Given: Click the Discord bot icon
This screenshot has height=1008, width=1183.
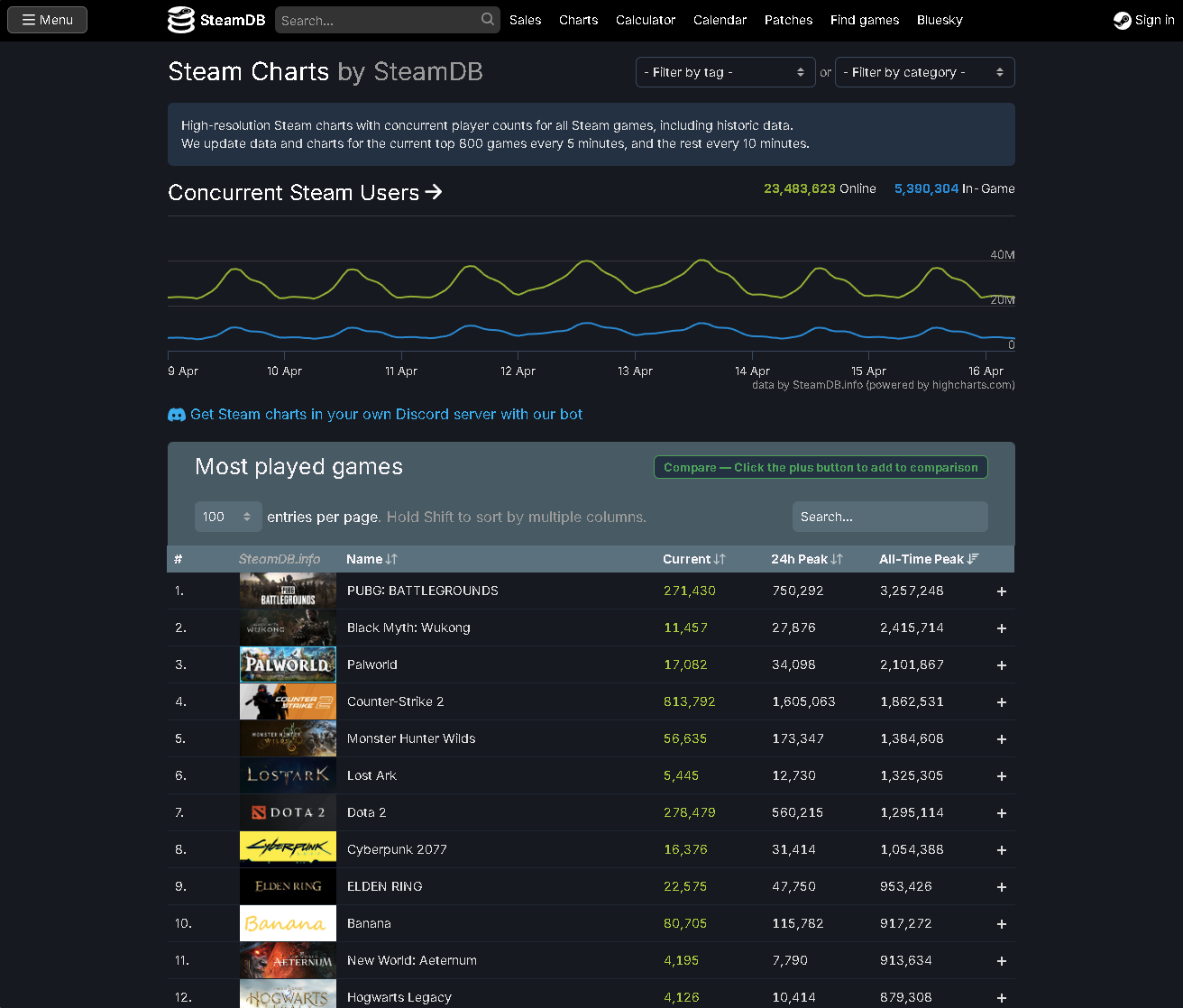Looking at the screenshot, I should click(x=177, y=414).
